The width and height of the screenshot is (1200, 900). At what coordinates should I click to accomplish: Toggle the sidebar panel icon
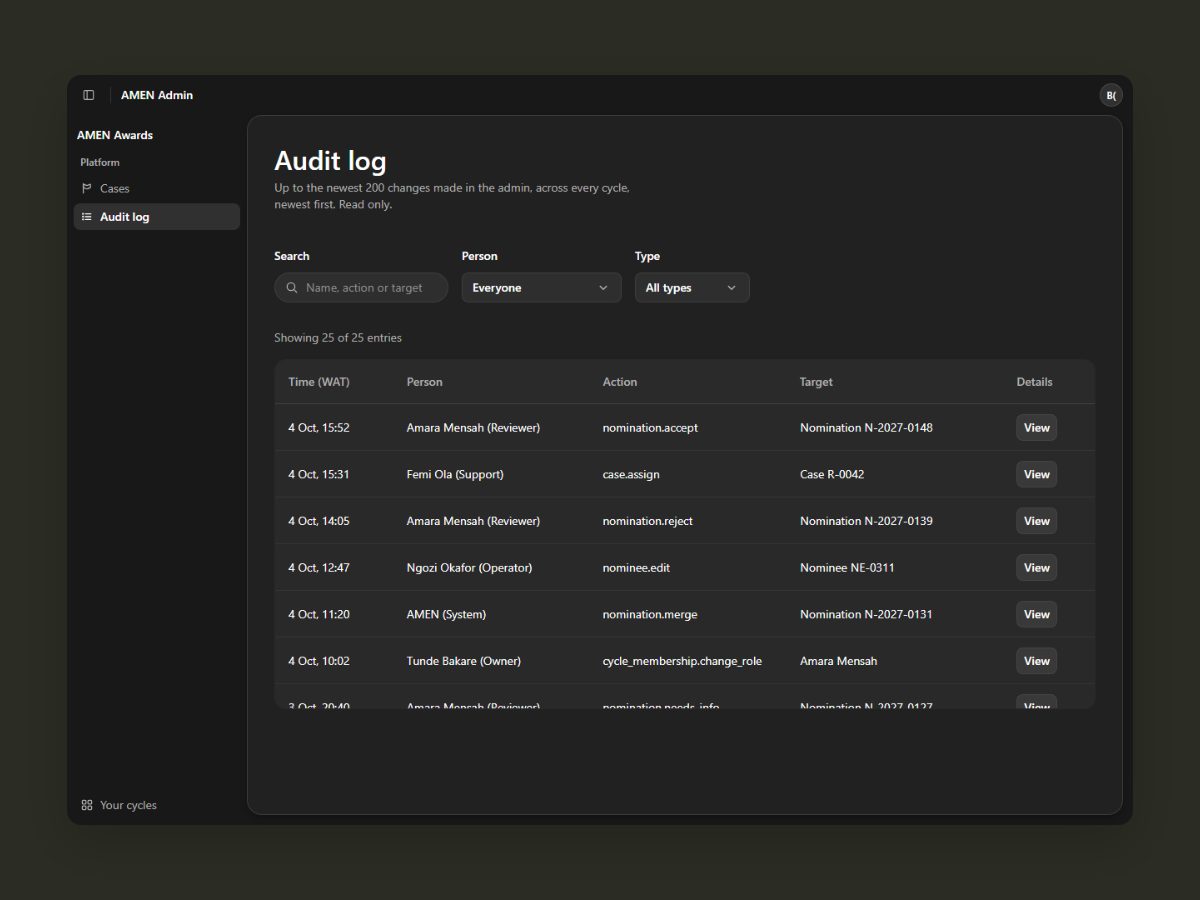pyautogui.click(x=89, y=95)
